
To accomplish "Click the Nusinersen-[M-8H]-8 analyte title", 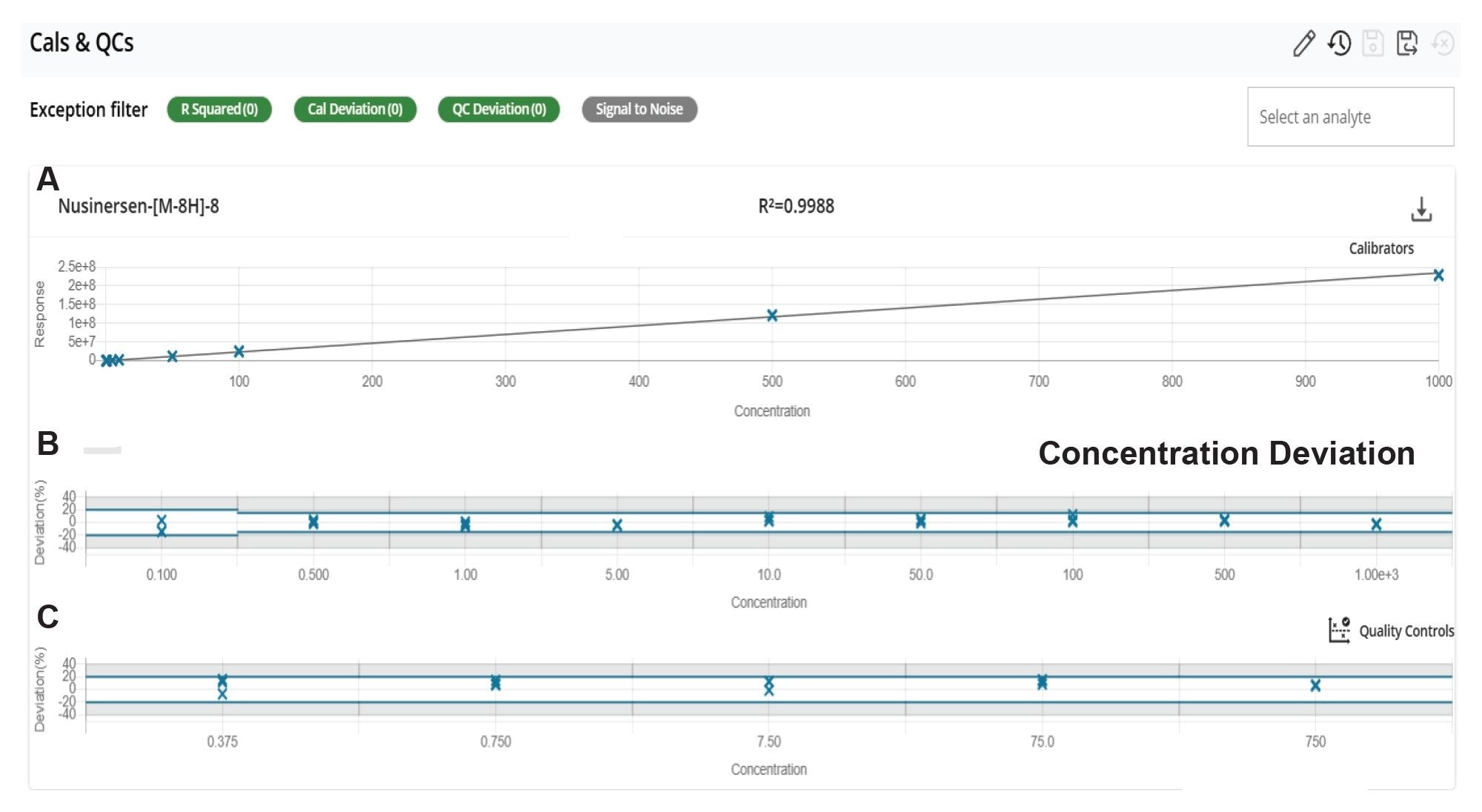I will tap(139, 206).
